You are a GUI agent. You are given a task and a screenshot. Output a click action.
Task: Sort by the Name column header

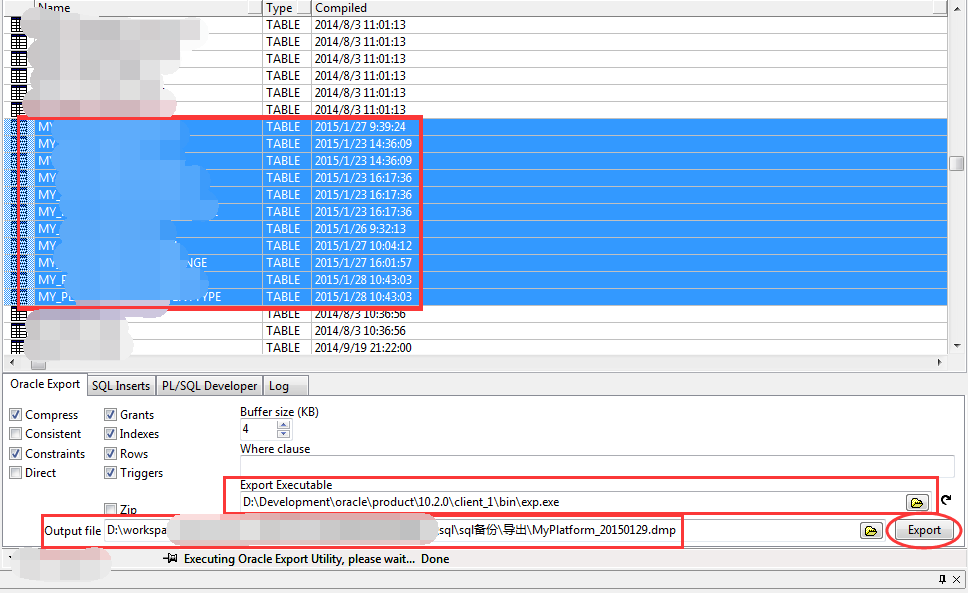[x=148, y=7]
